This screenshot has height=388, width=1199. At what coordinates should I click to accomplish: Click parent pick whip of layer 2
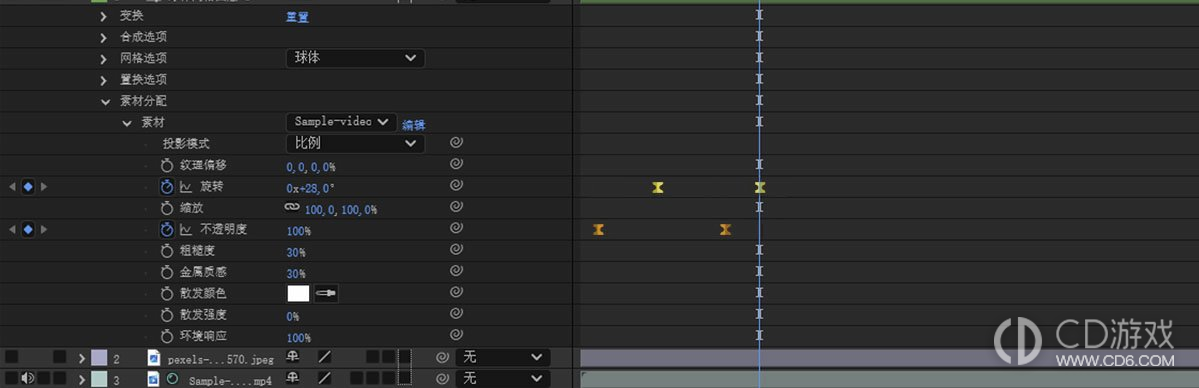pos(442,357)
